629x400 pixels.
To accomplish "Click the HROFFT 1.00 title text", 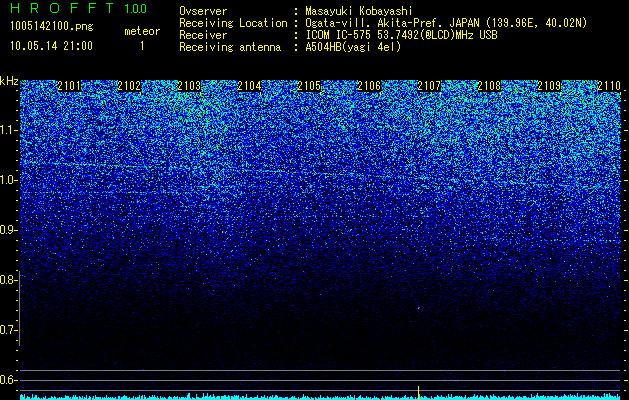I will pyautogui.click(x=79, y=8).
